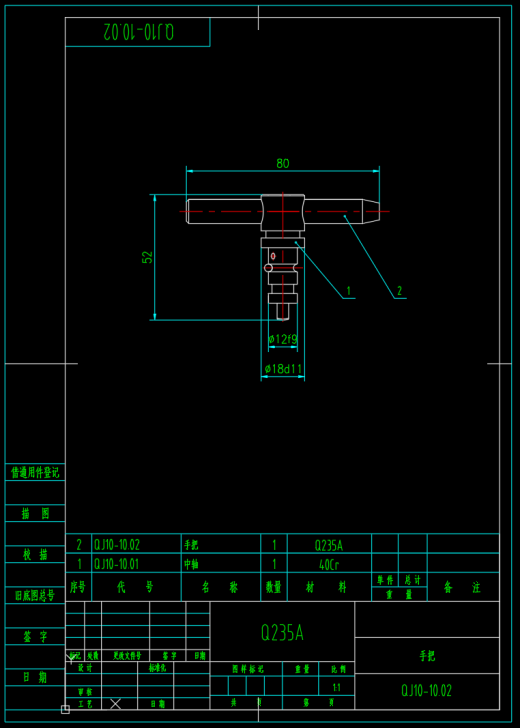
Task: Click the 序号 column header
Action: (x=78, y=587)
